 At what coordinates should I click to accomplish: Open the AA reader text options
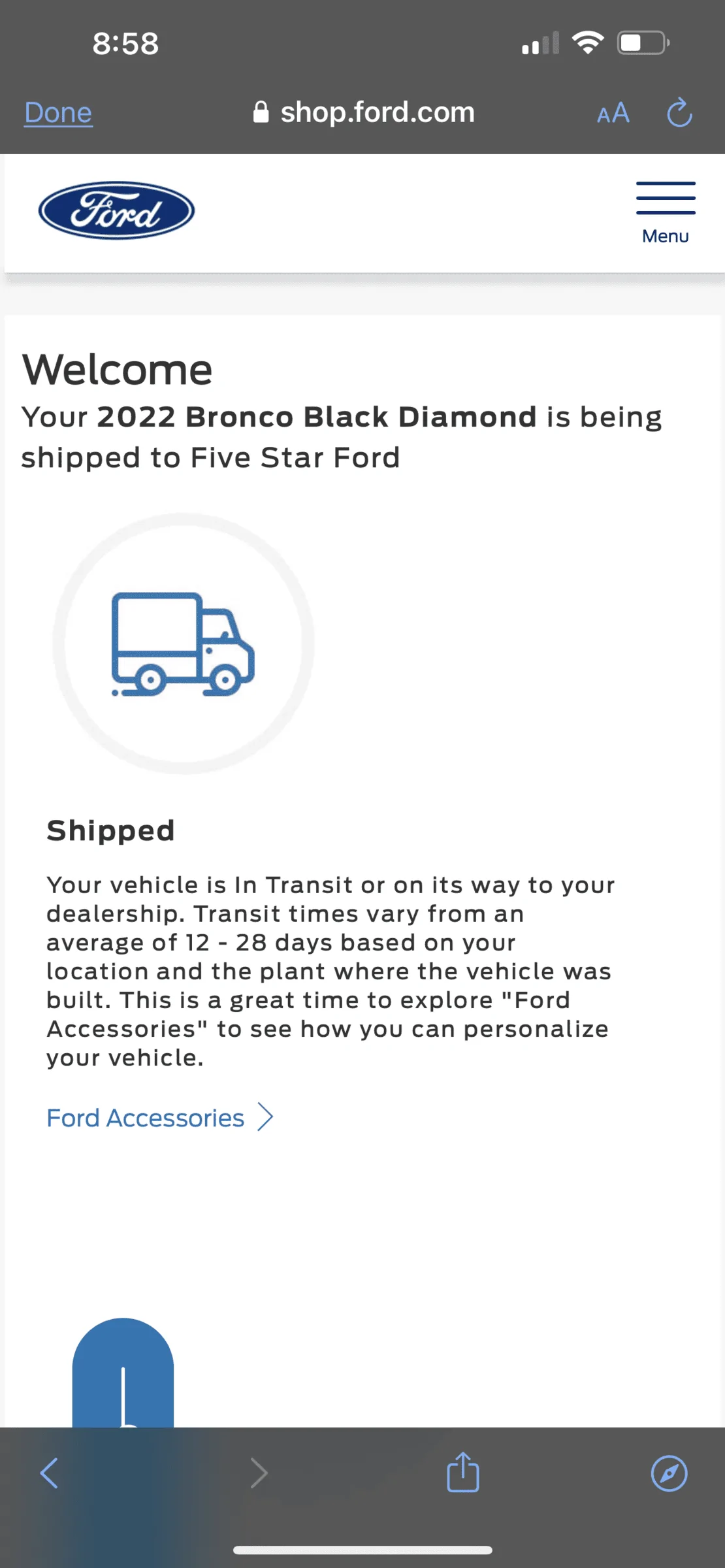coord(613,113)
